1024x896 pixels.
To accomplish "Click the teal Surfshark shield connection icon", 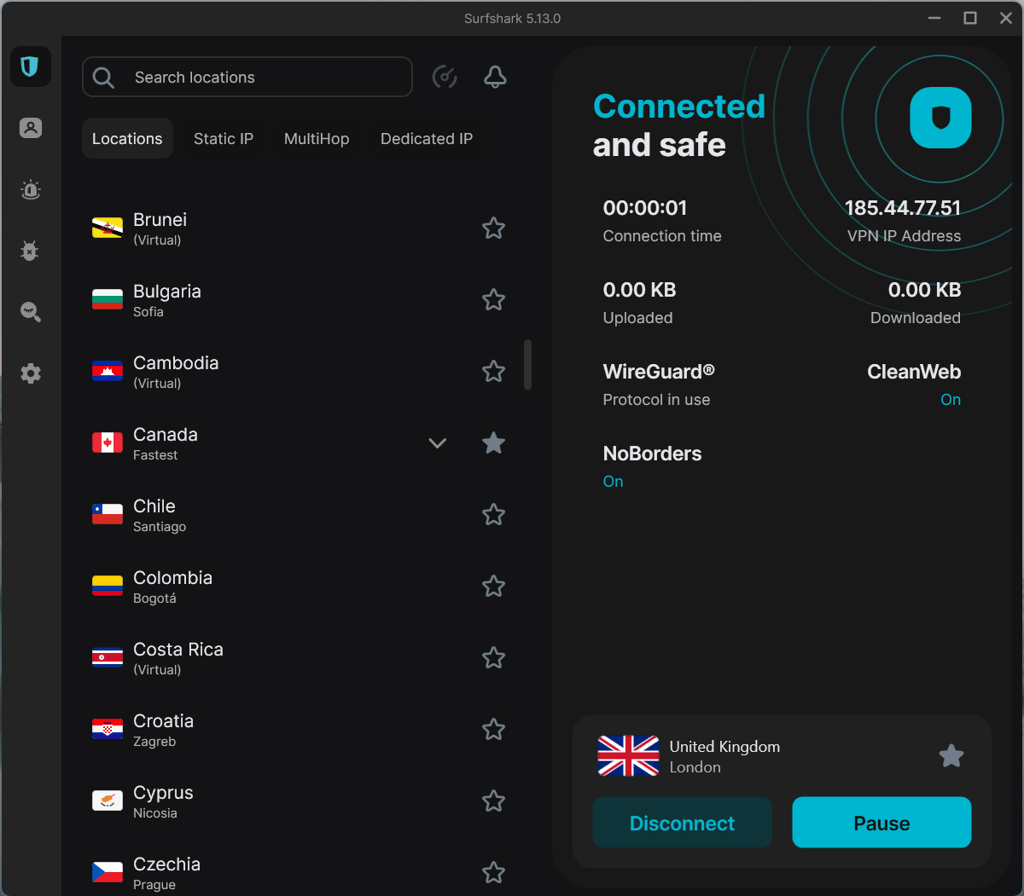I will pyautogui.click(x=940, y=118).
